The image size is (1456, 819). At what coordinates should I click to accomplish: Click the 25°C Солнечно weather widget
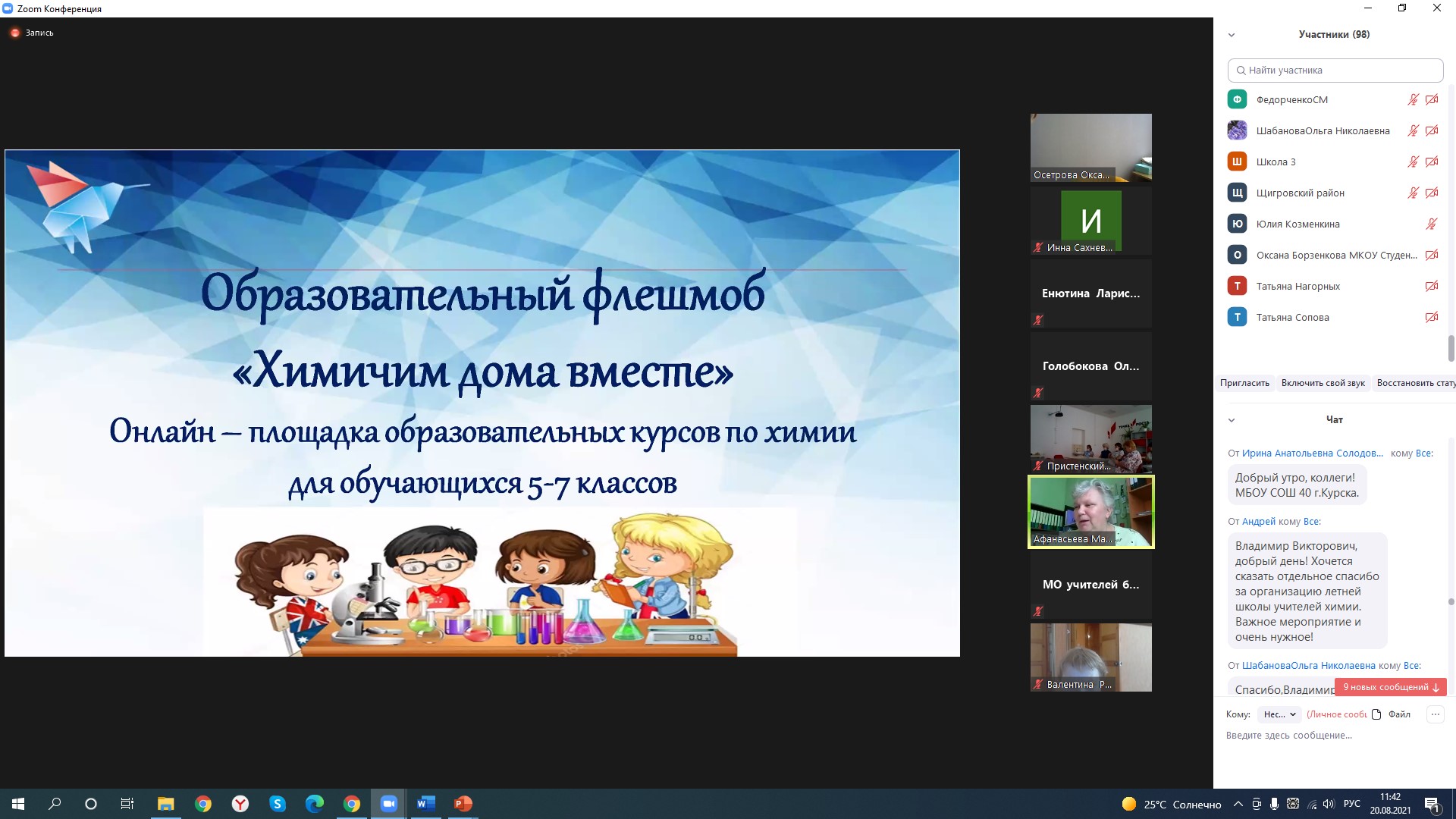[x=1172, y=804]
